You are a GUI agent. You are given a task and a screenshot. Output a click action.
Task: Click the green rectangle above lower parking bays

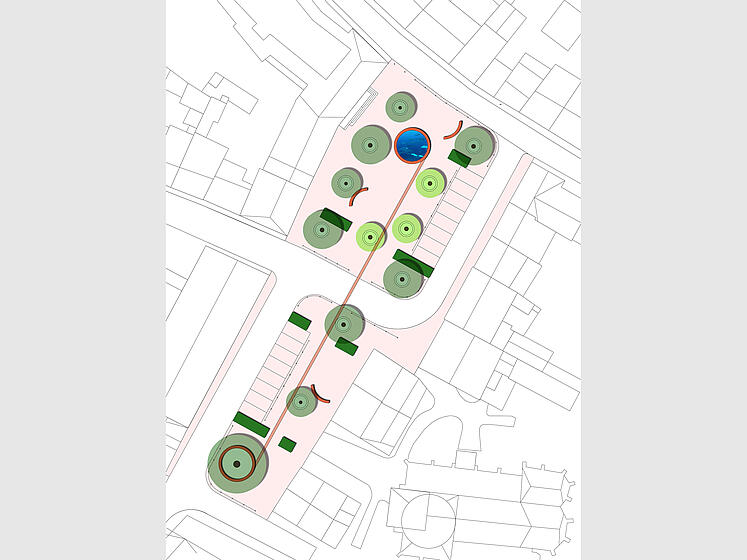click(x=299, y=321)
